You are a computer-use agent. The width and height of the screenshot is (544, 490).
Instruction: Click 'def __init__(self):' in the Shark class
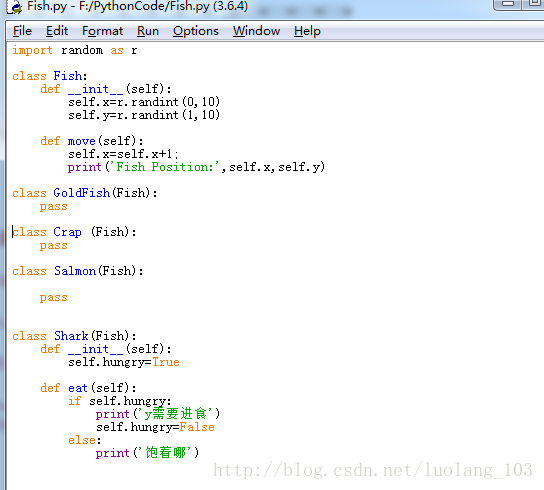click(105, 349)
